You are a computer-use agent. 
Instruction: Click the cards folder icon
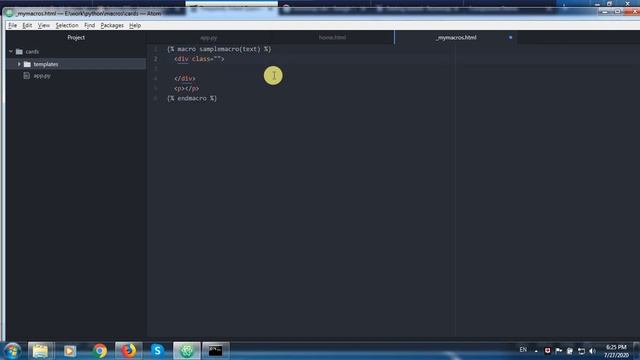pos(19,51)
